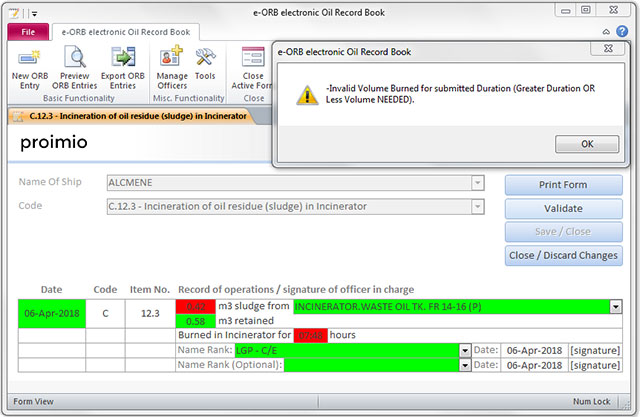This screenshot has width=640, height=417.
Task: Click the green m3 retained value field
Action: (196, 321)
